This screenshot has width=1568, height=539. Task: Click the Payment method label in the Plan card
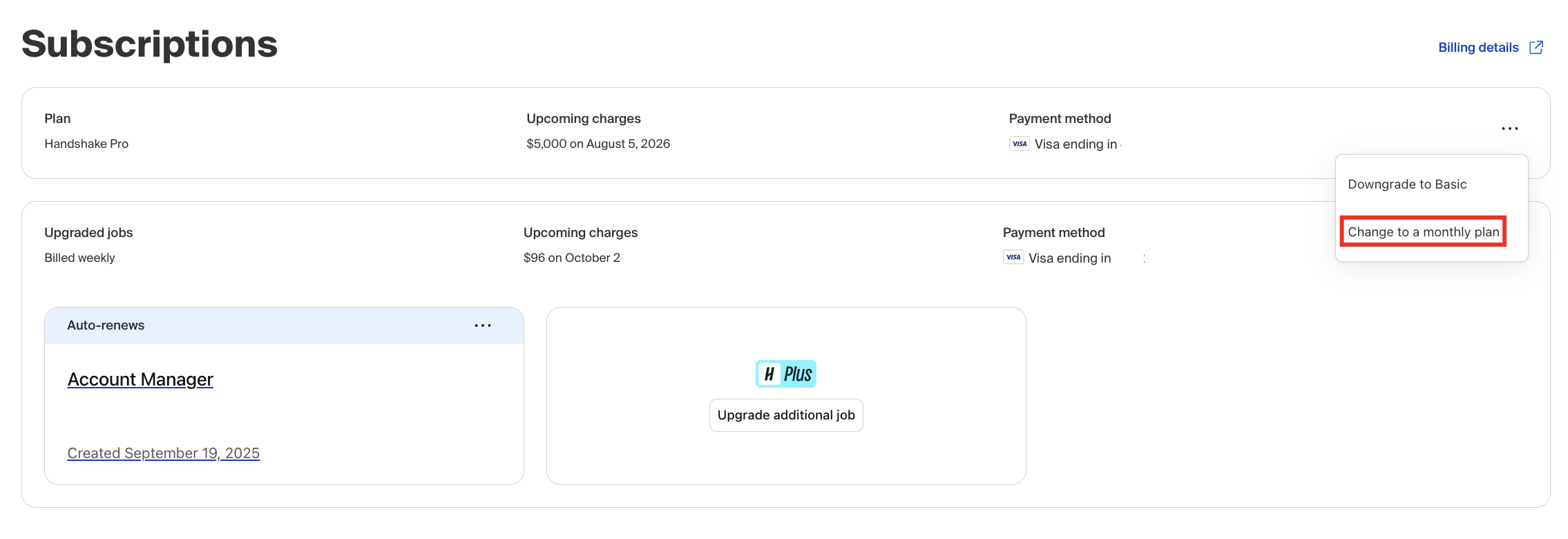[1060, 119]
